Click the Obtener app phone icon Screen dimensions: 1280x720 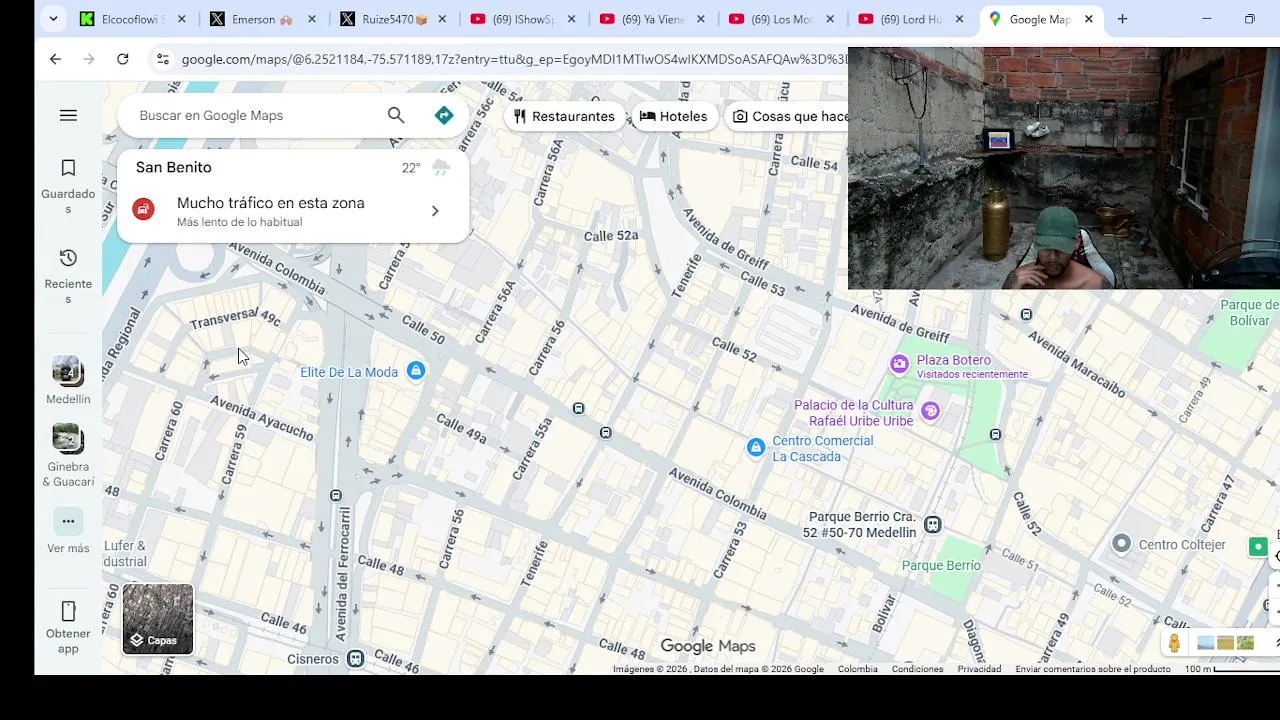pos(68,611)
